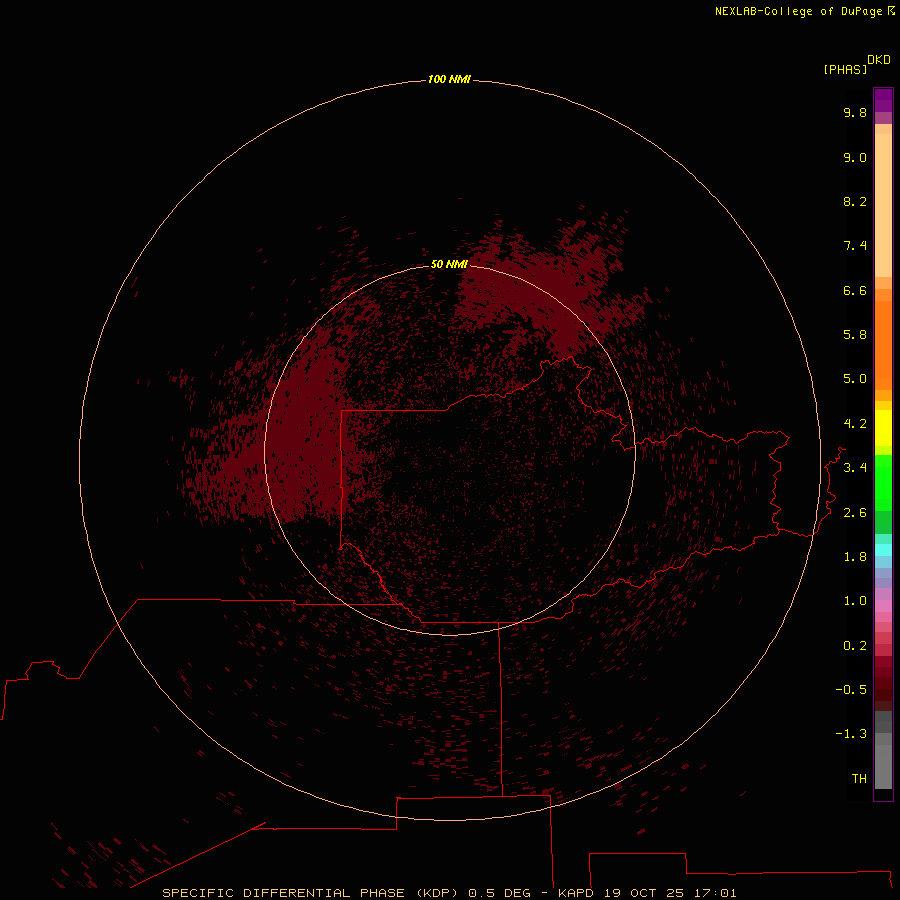The image size is (900, 900).
Task: Click the 5.0 color scale value
Action: click(855, 379)
